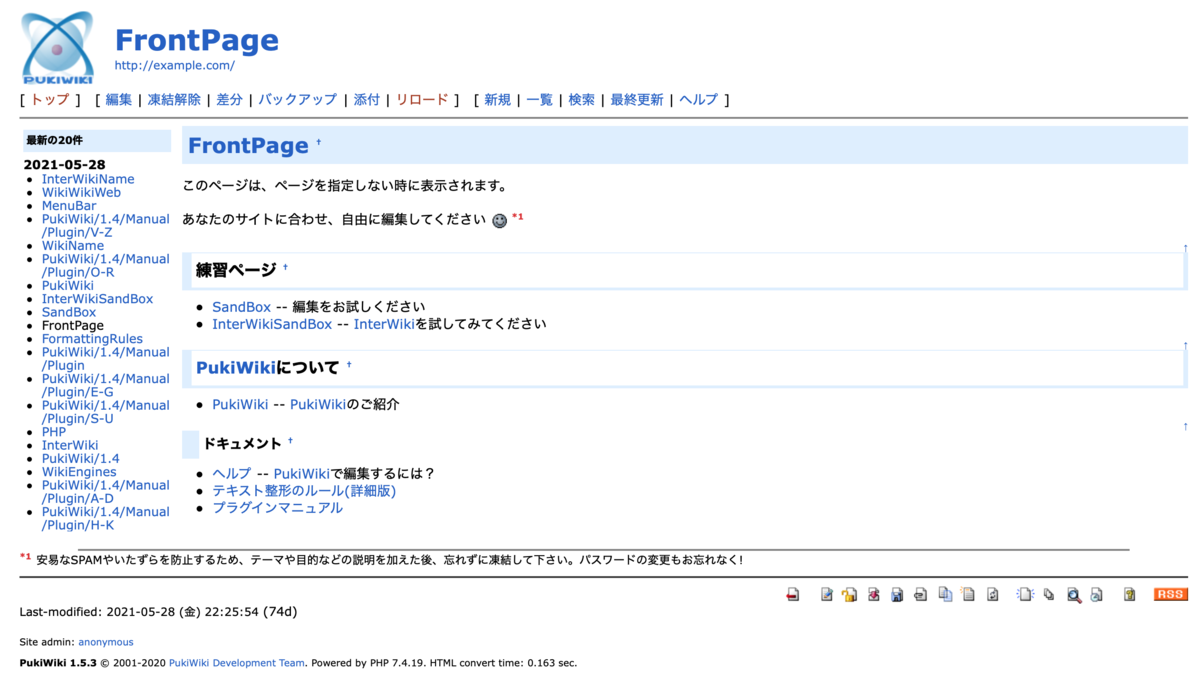Select 検索 in the navigation bar
This screenshot has width=1200, height=673.
click(x=581, y=100)
